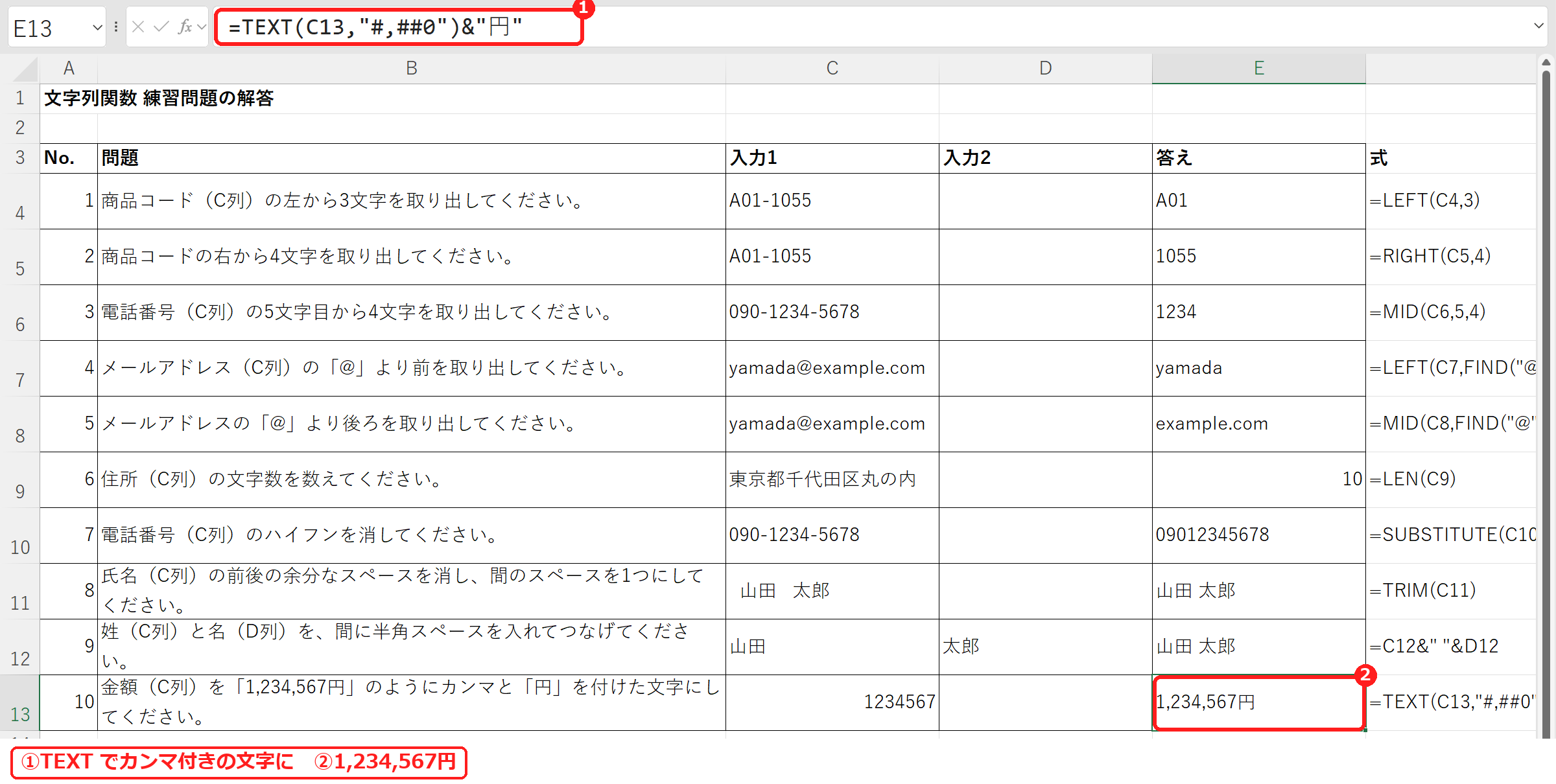Select the formula text '=TRIM(C11)'
The image size is (1556, 784).
point(1423,591)
